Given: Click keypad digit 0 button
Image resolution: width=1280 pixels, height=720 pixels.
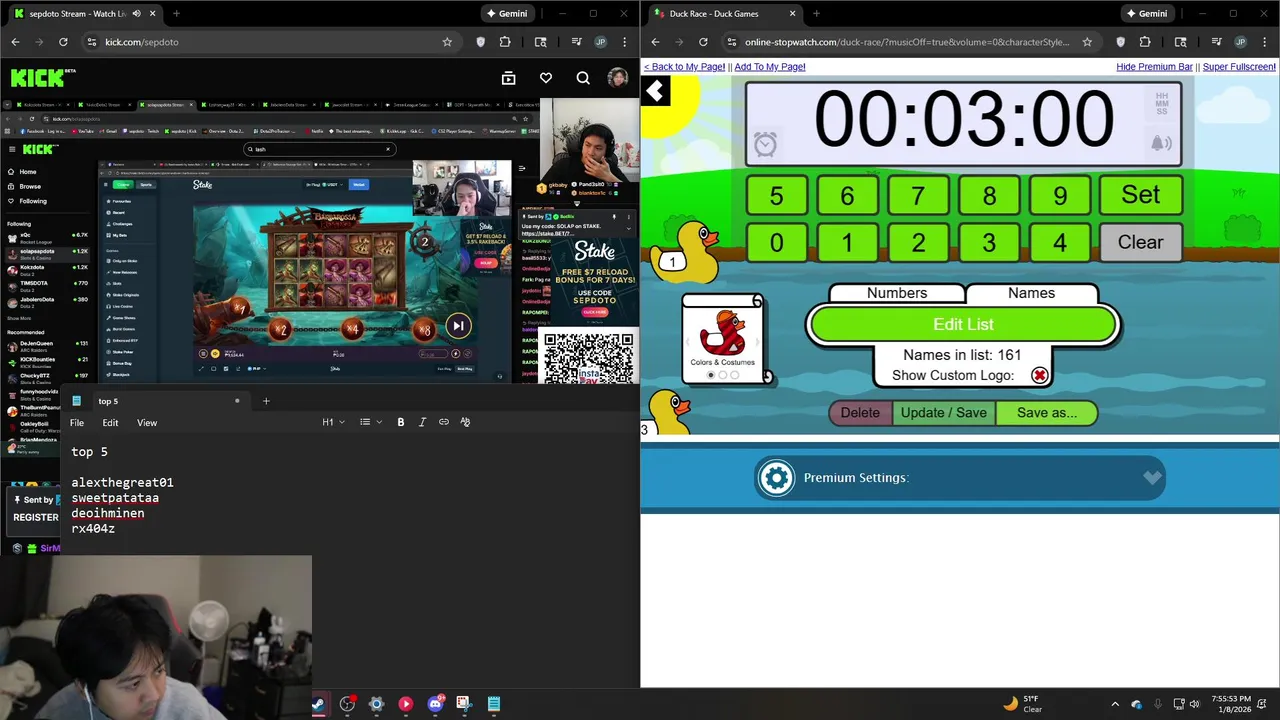Looking at the screenshot, I should (776, 242).
